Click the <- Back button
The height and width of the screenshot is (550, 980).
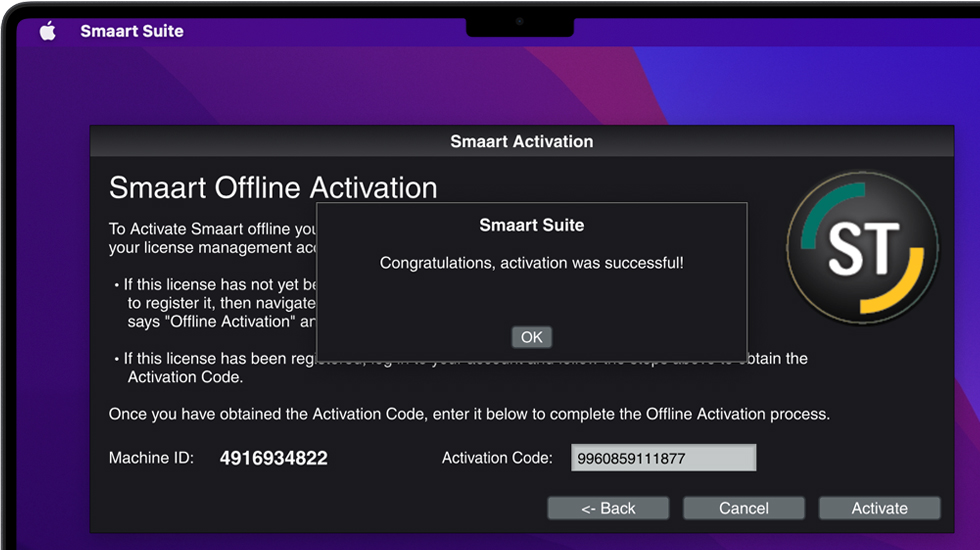608,508
